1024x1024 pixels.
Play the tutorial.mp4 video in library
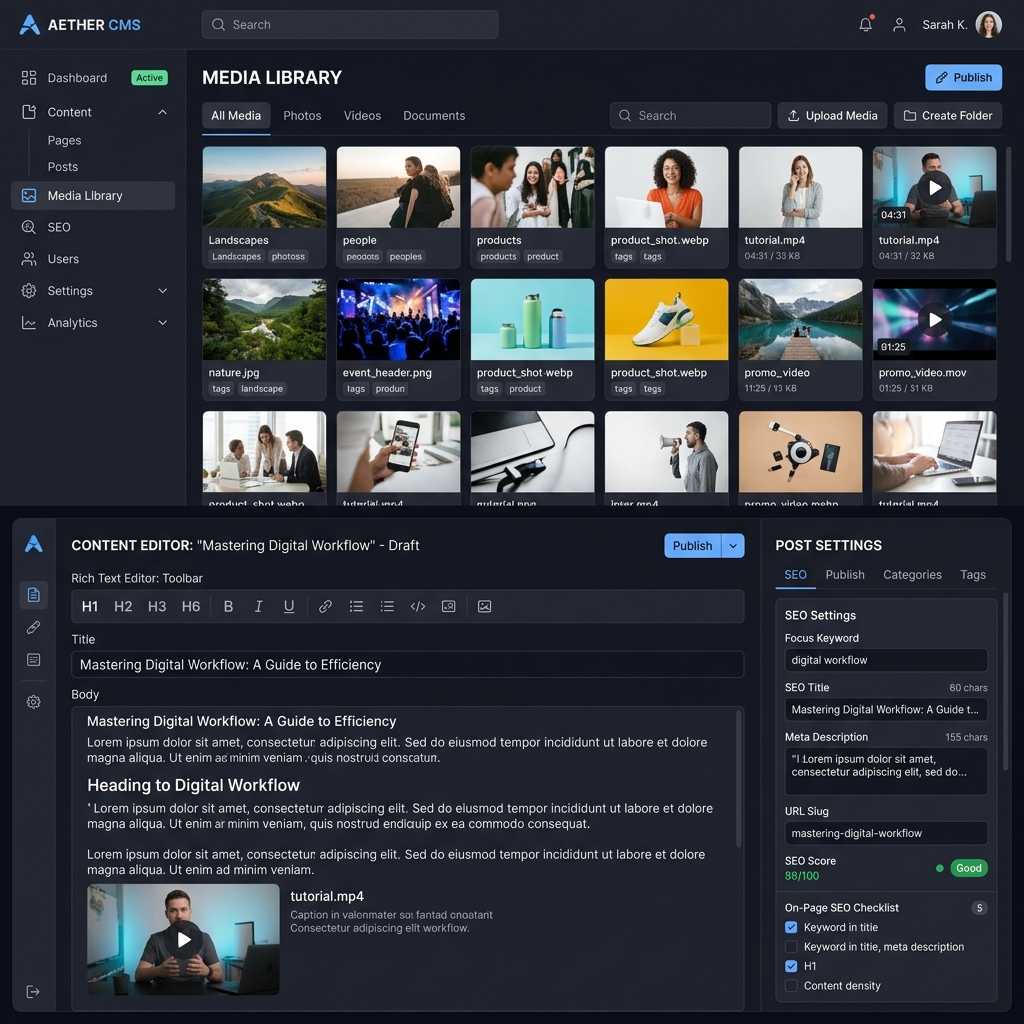pos(935,187)
